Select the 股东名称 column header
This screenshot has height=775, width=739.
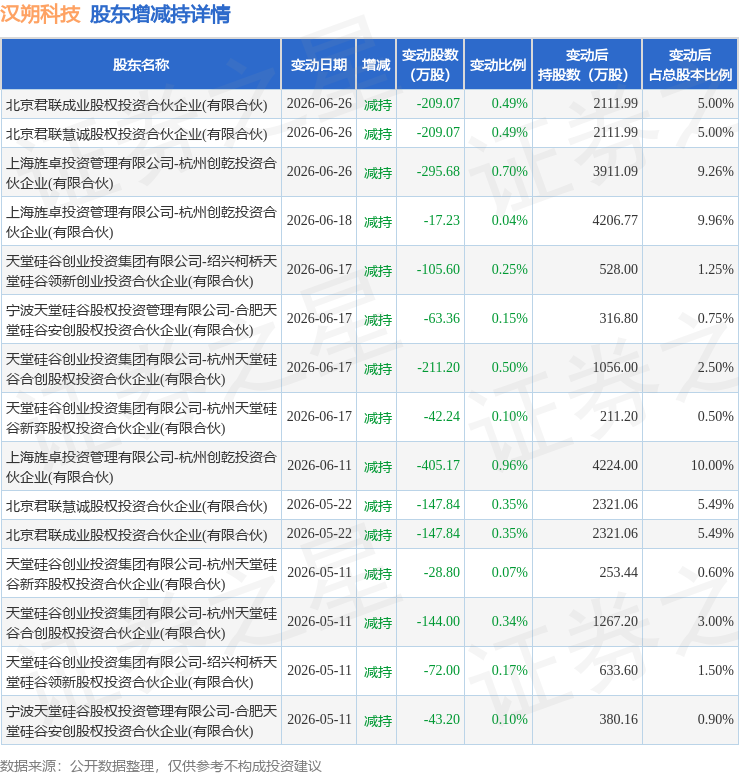coord(141,65)
